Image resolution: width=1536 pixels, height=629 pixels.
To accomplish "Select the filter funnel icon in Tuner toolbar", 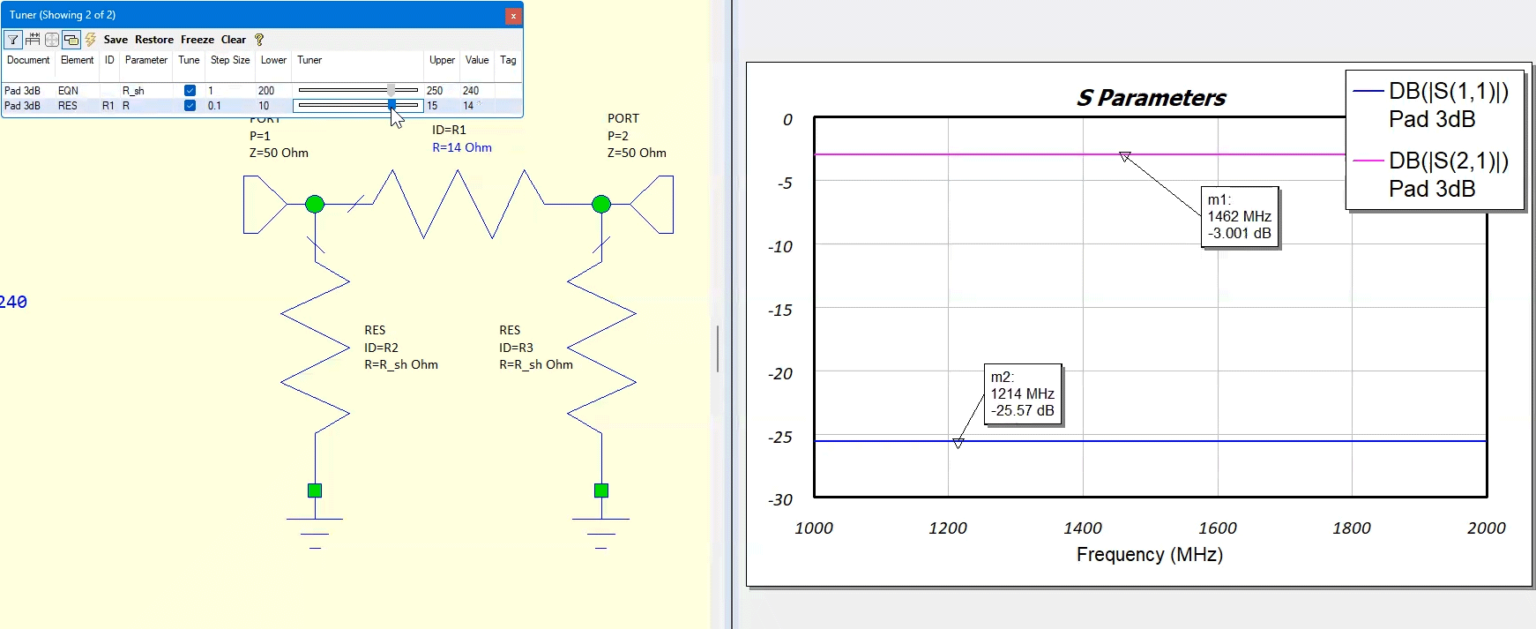I will coord(12,39).
